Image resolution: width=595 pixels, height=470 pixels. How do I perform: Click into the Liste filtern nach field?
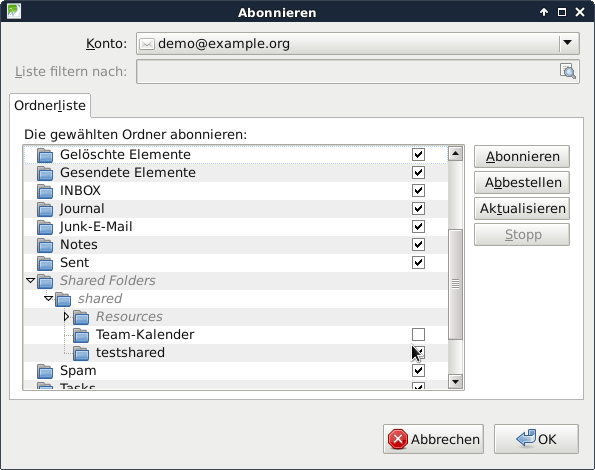[x=347, y=71]
